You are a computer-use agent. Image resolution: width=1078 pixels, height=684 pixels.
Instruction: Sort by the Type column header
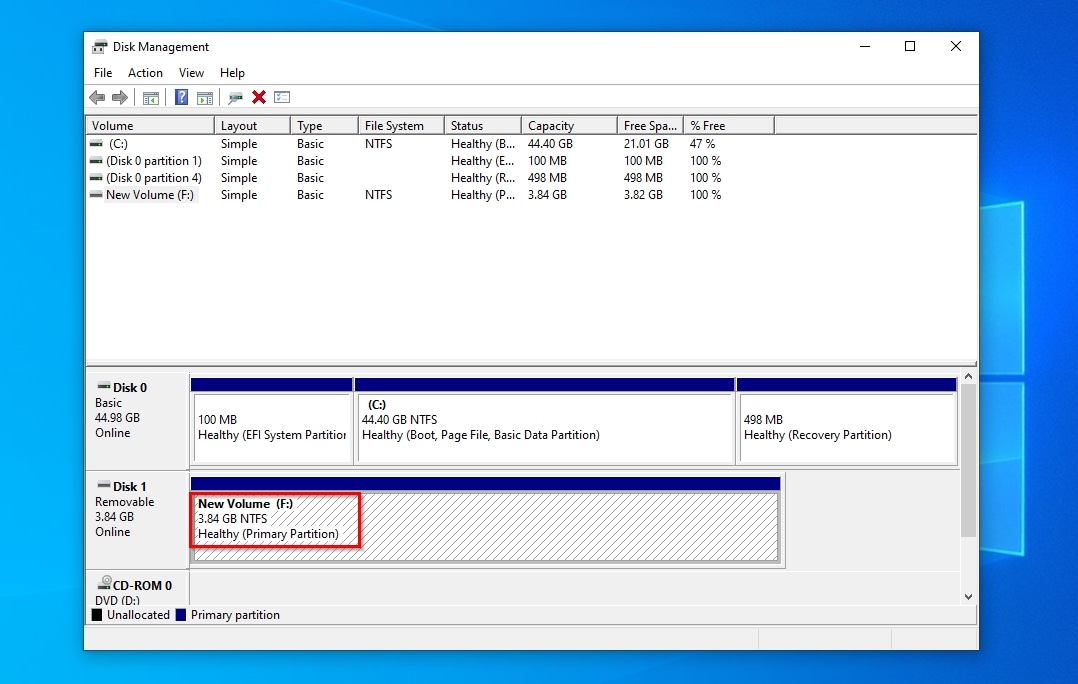[324, 126]
